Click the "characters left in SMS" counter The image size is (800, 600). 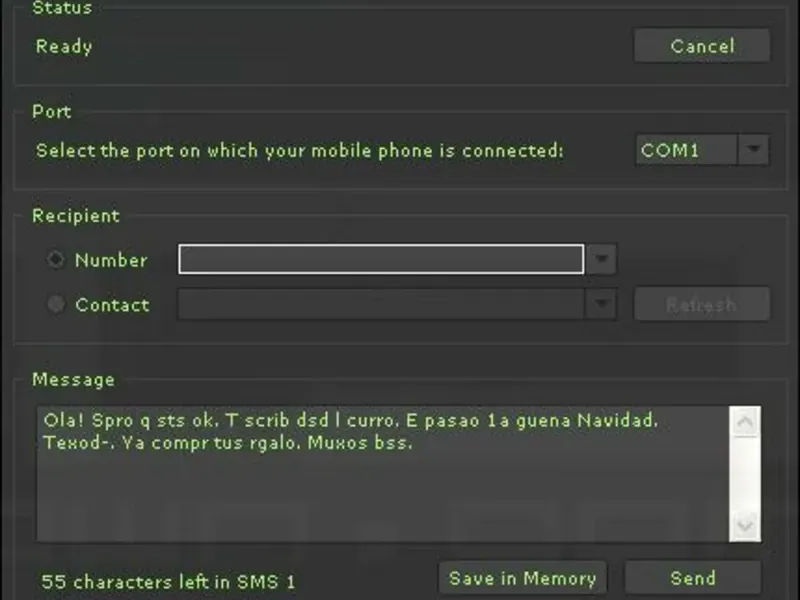coord(168,582)
